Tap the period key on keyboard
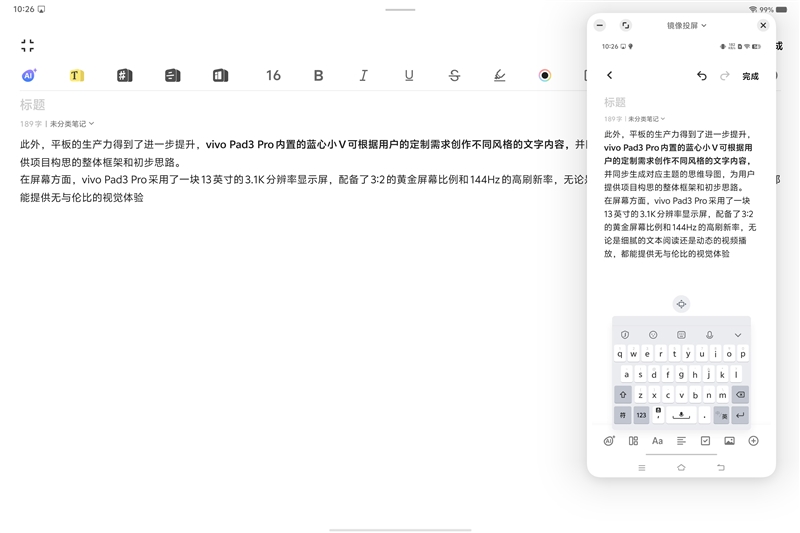800x533 pixels. [x=705, y=415]
